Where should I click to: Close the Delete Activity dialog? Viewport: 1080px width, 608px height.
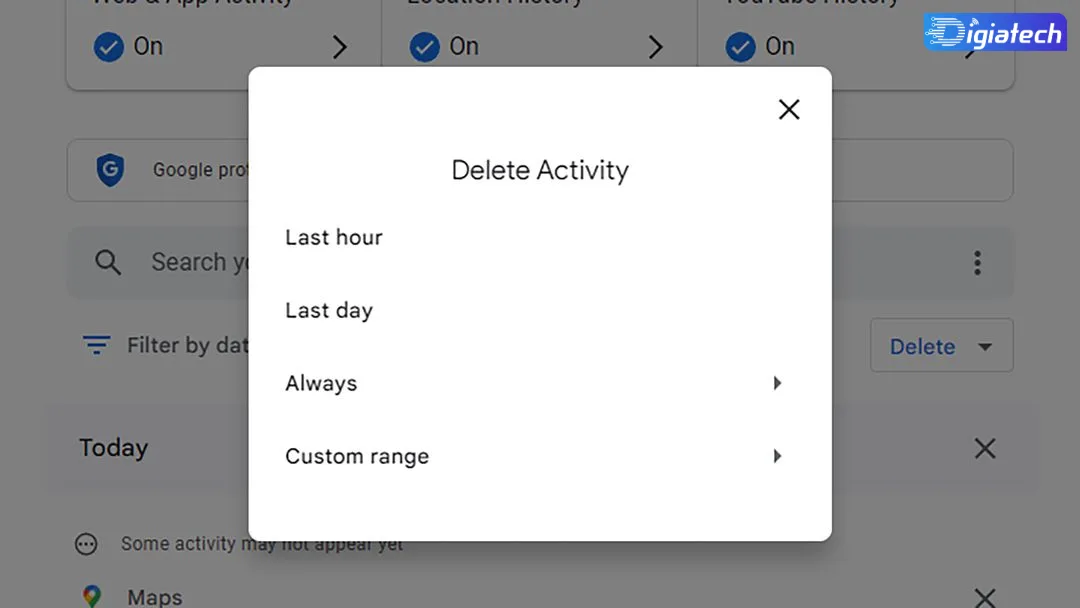(x=789, y=109)
